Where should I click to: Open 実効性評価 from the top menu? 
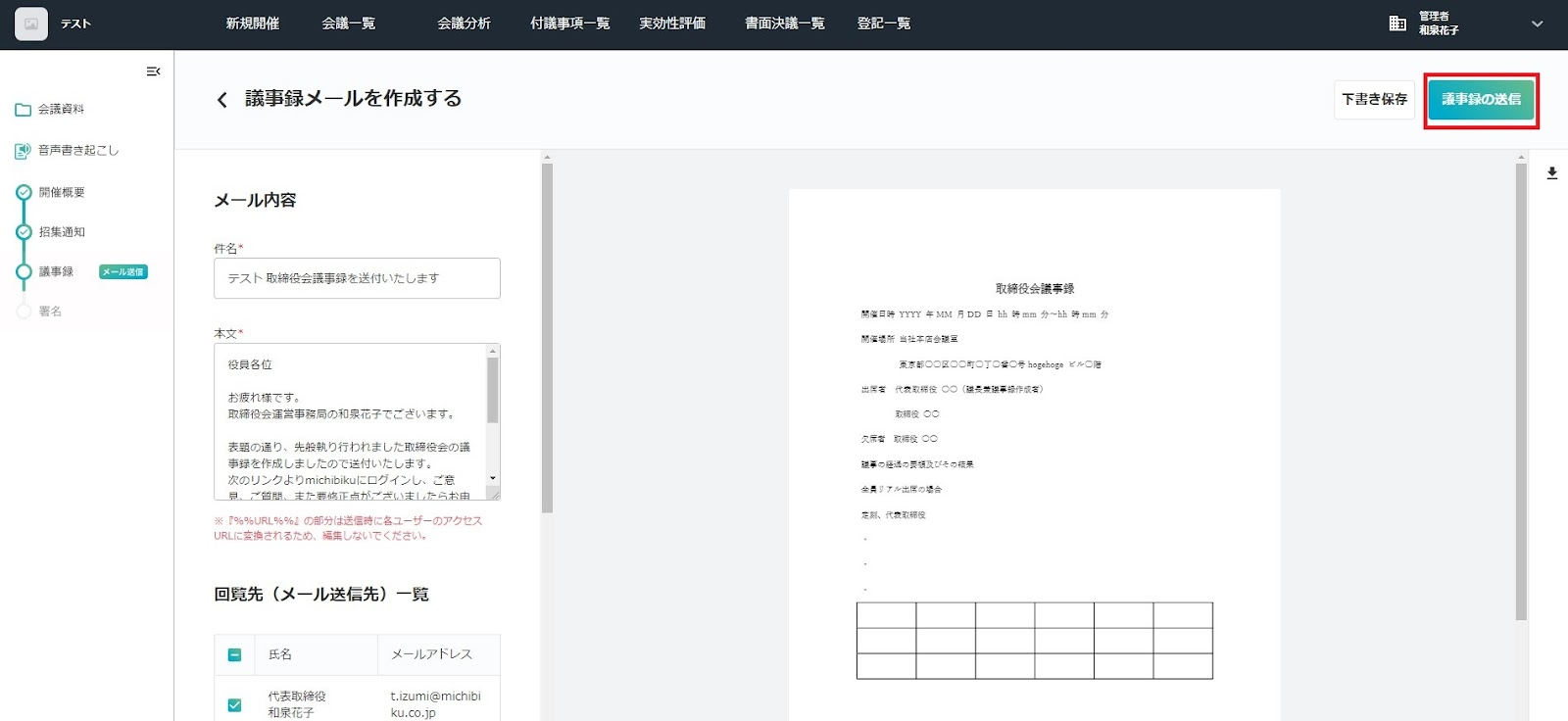(672, 24)
